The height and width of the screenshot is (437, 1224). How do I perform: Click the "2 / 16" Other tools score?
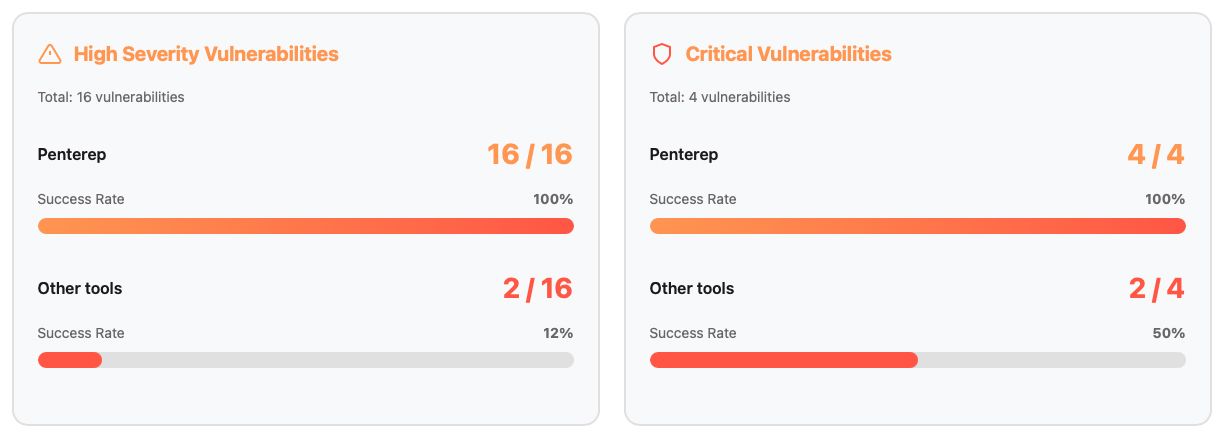(537, 289)
